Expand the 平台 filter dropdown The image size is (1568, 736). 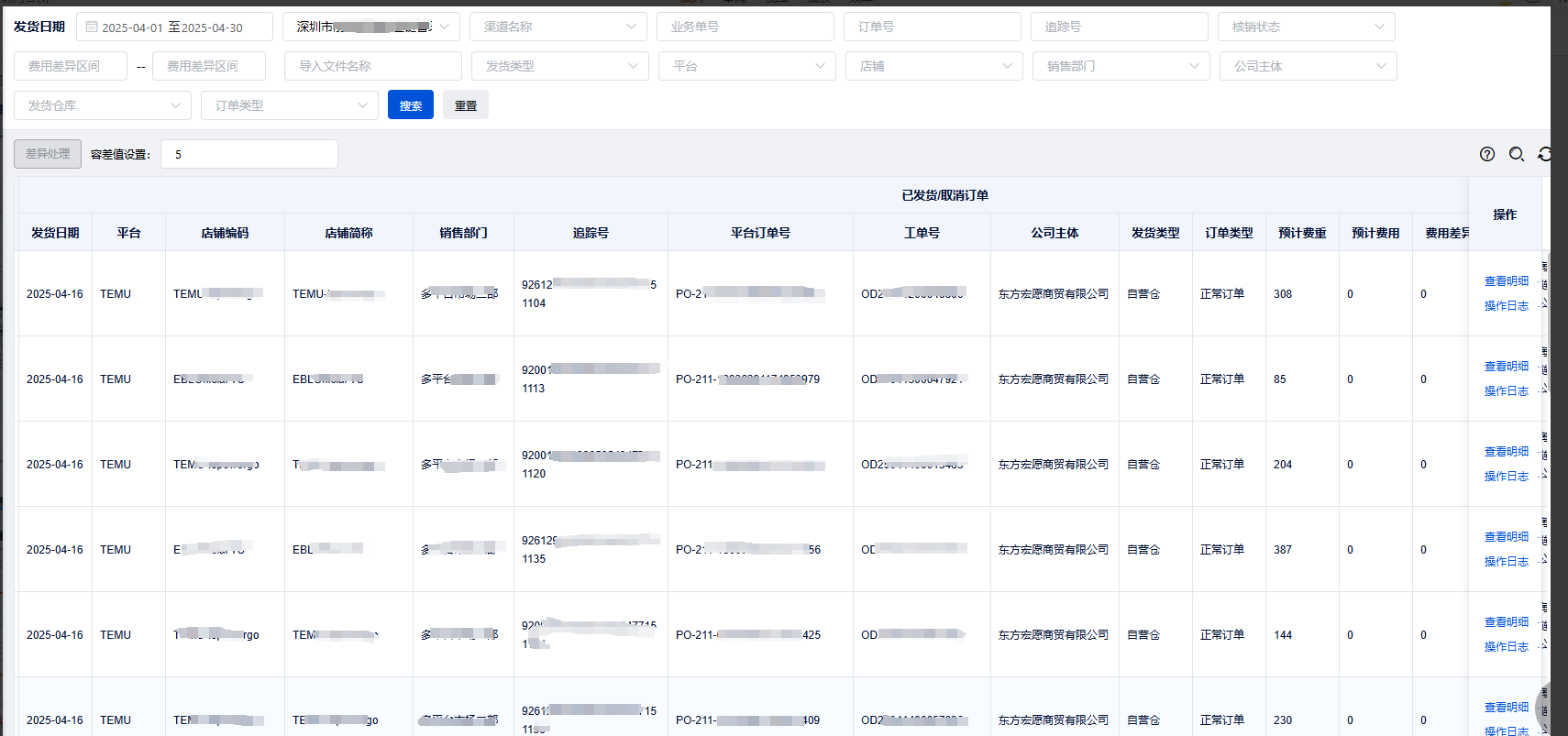(x=746, y=66)
